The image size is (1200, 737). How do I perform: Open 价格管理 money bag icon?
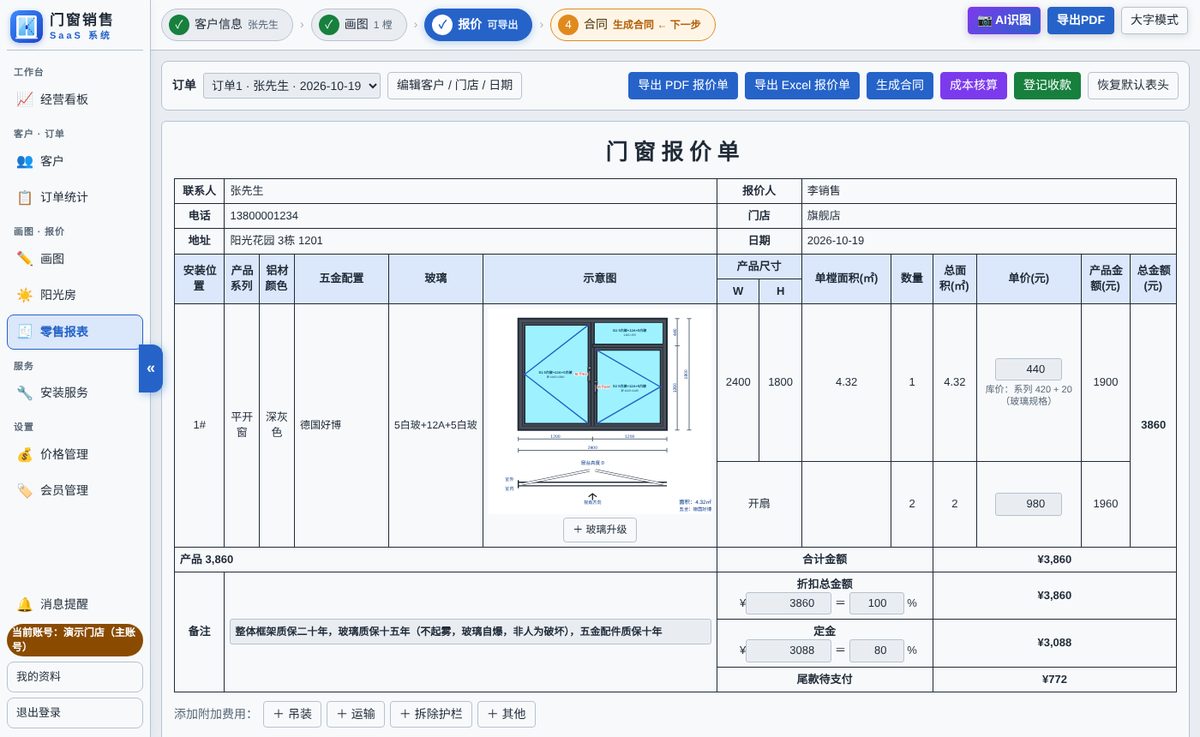tap(25, 454)
